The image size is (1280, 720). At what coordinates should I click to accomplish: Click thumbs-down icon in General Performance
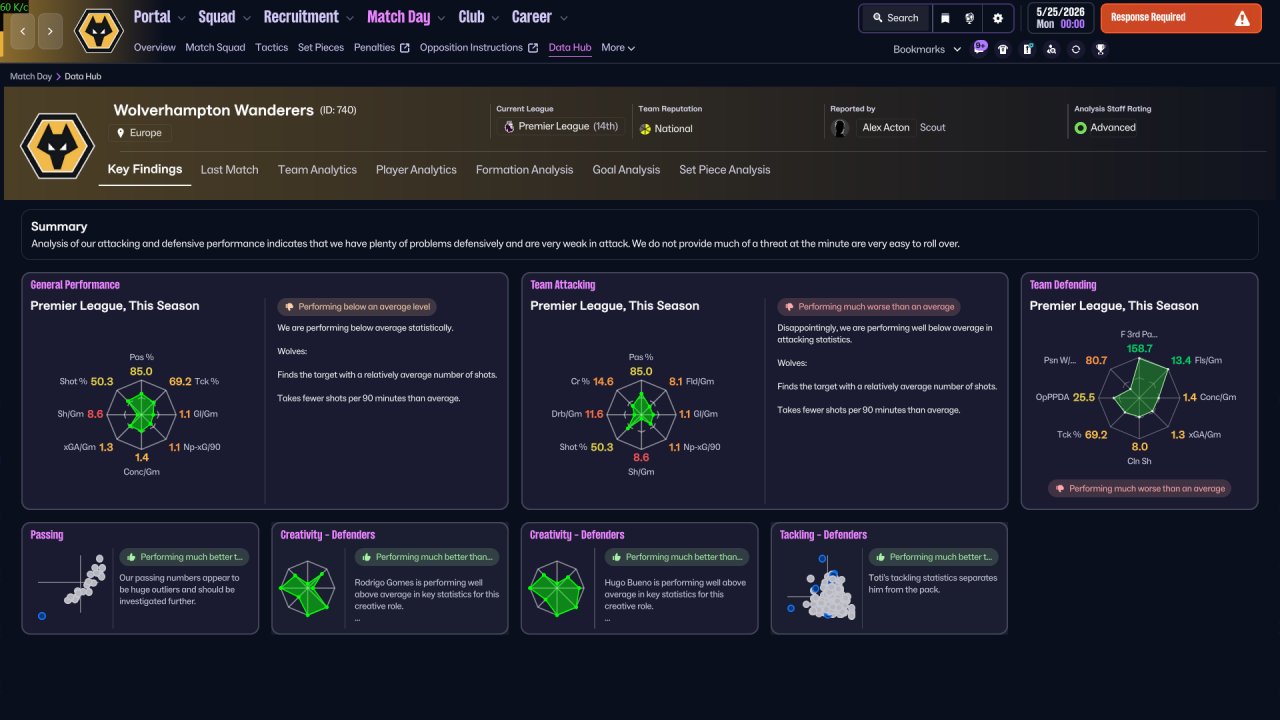[290, 307]
